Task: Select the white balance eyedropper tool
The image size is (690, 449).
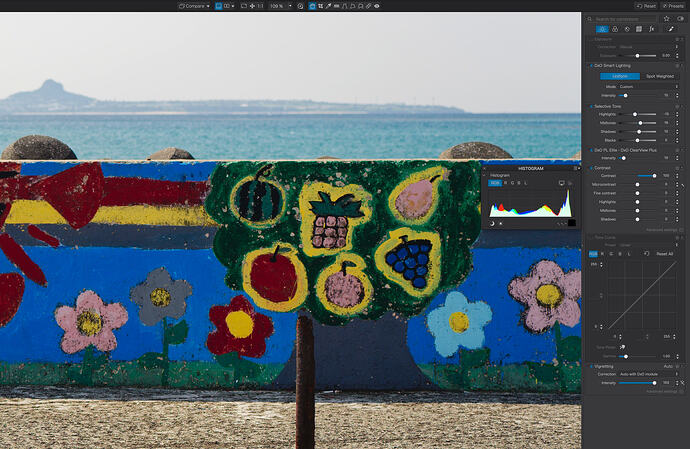Action: tap(328, 6)
